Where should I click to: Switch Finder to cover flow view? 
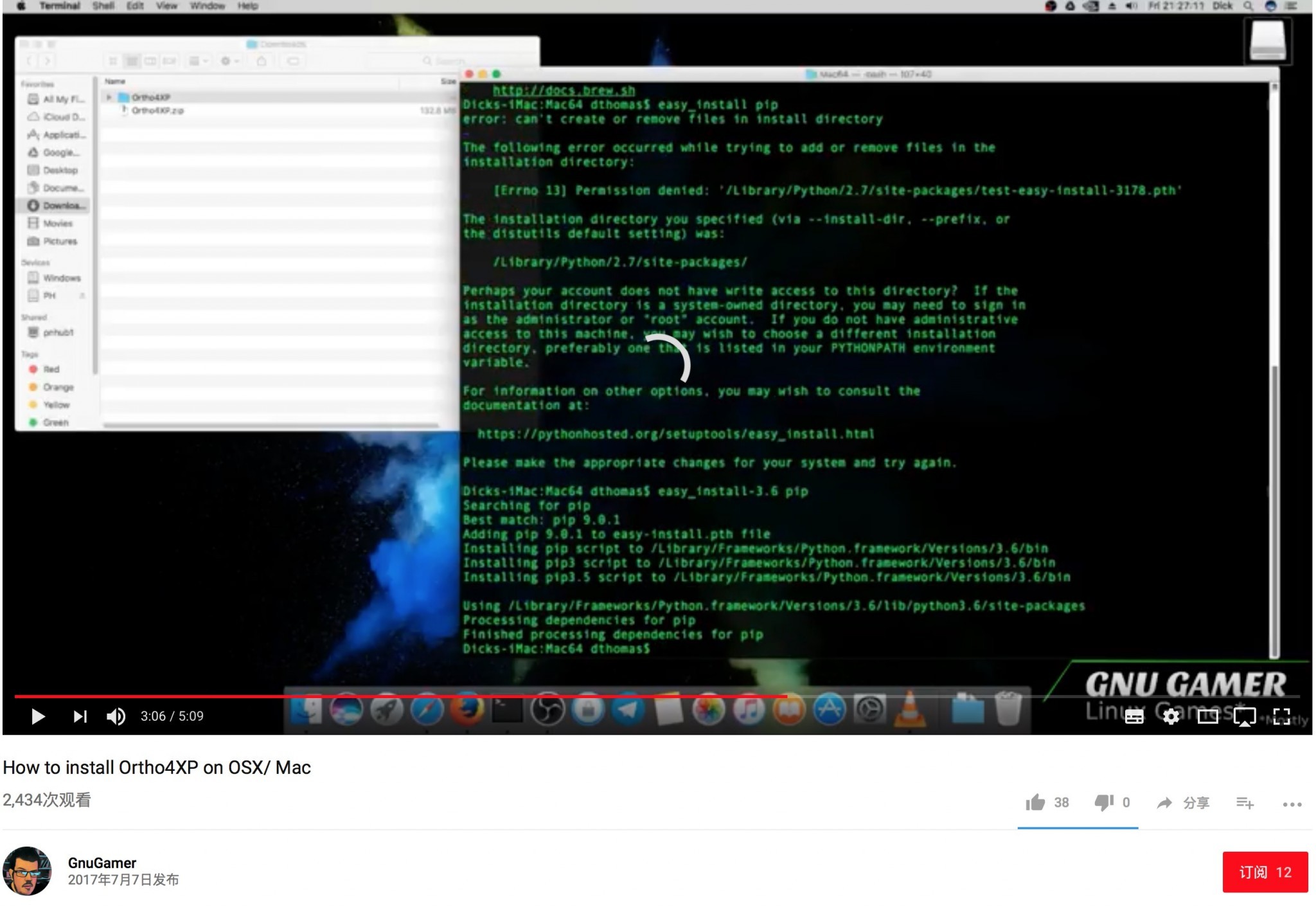(x=169, y=61)
